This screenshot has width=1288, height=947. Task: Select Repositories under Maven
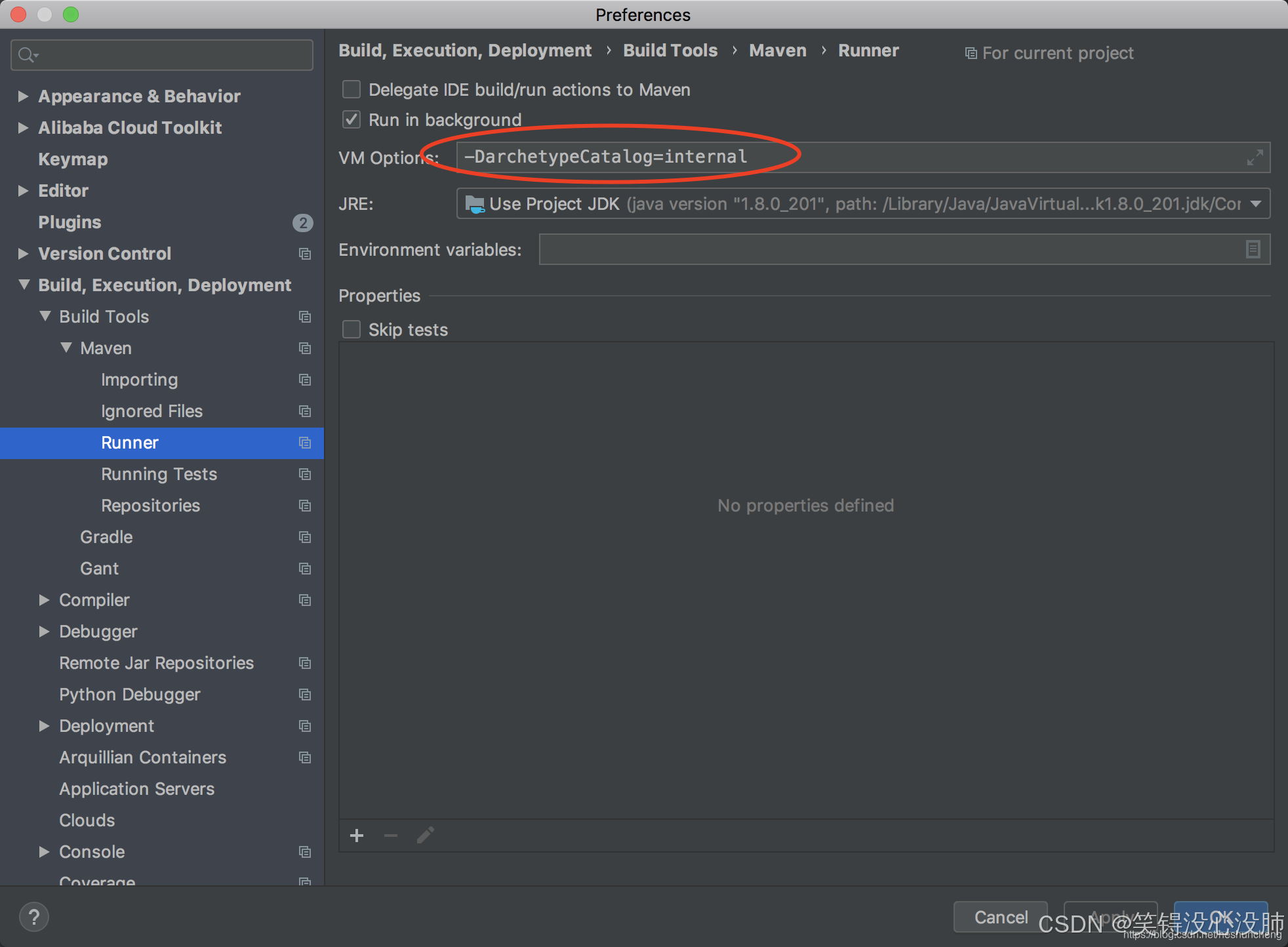point(150,506)
